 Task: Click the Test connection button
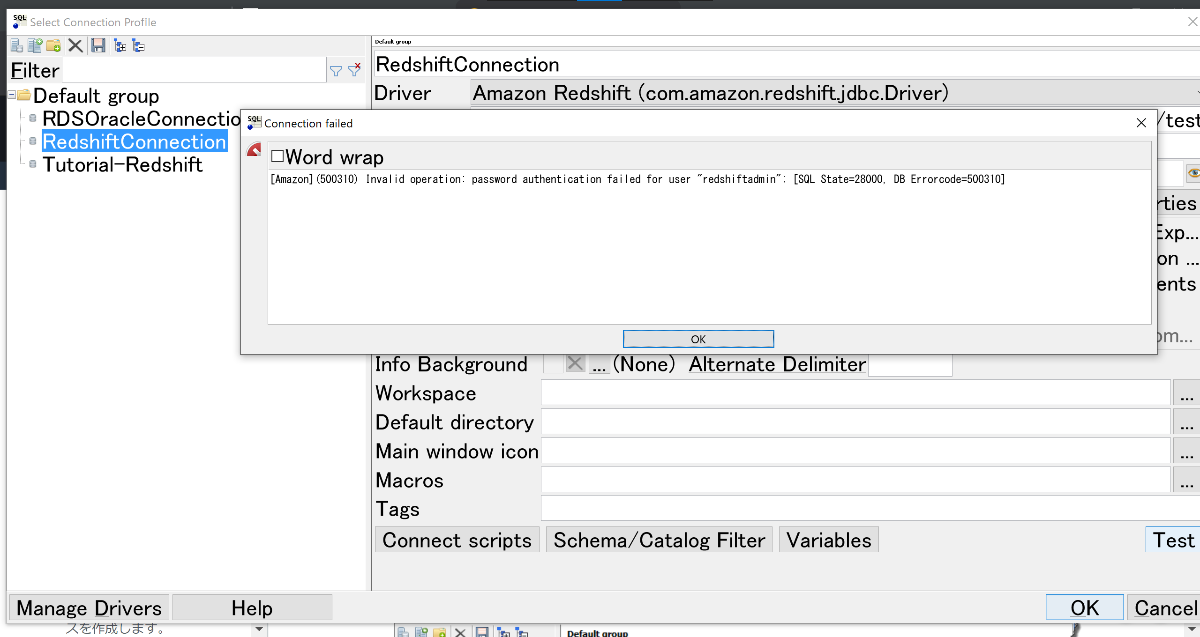click(1173, 540)
